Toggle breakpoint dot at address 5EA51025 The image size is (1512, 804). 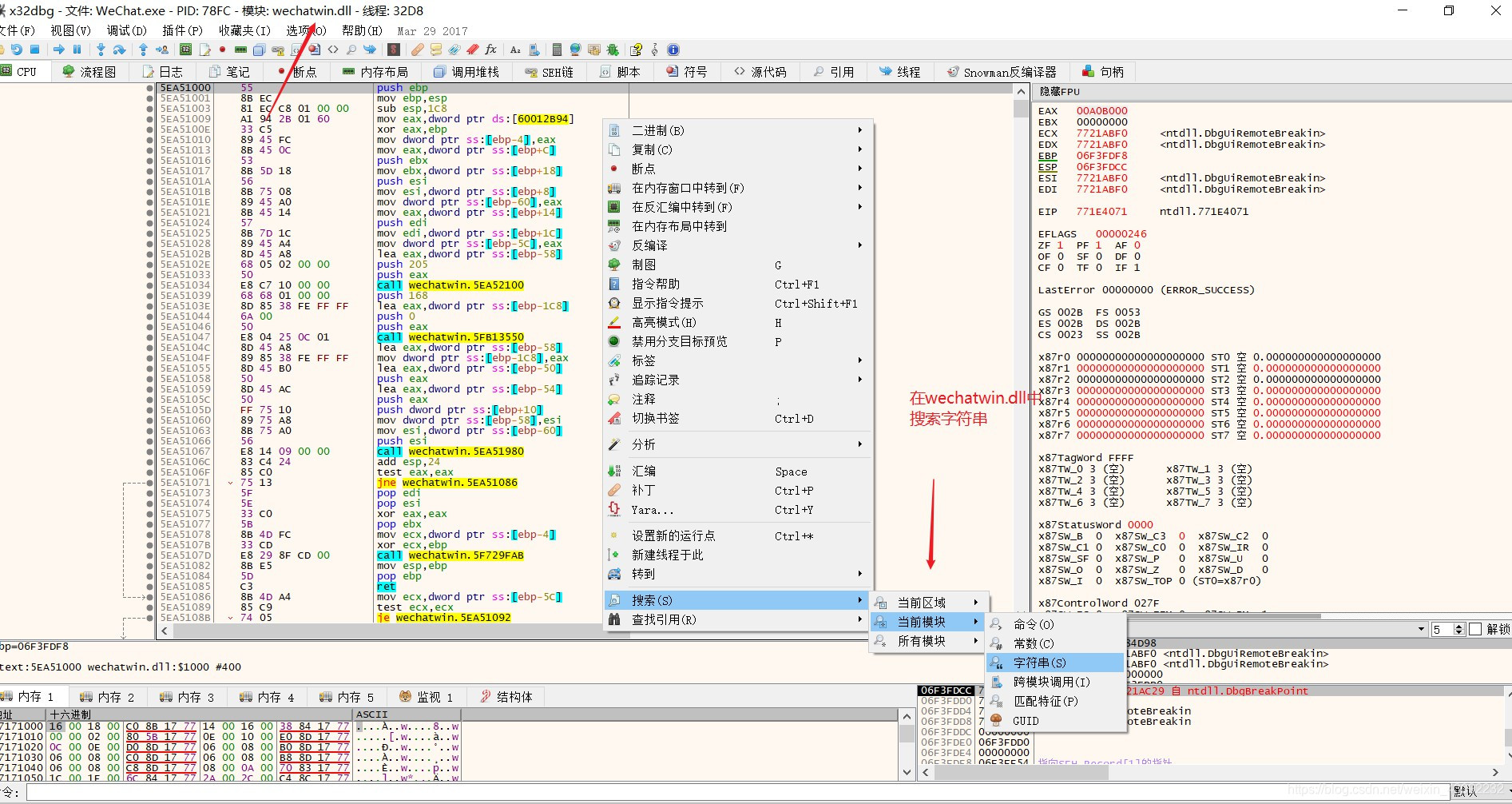point(149,233)
